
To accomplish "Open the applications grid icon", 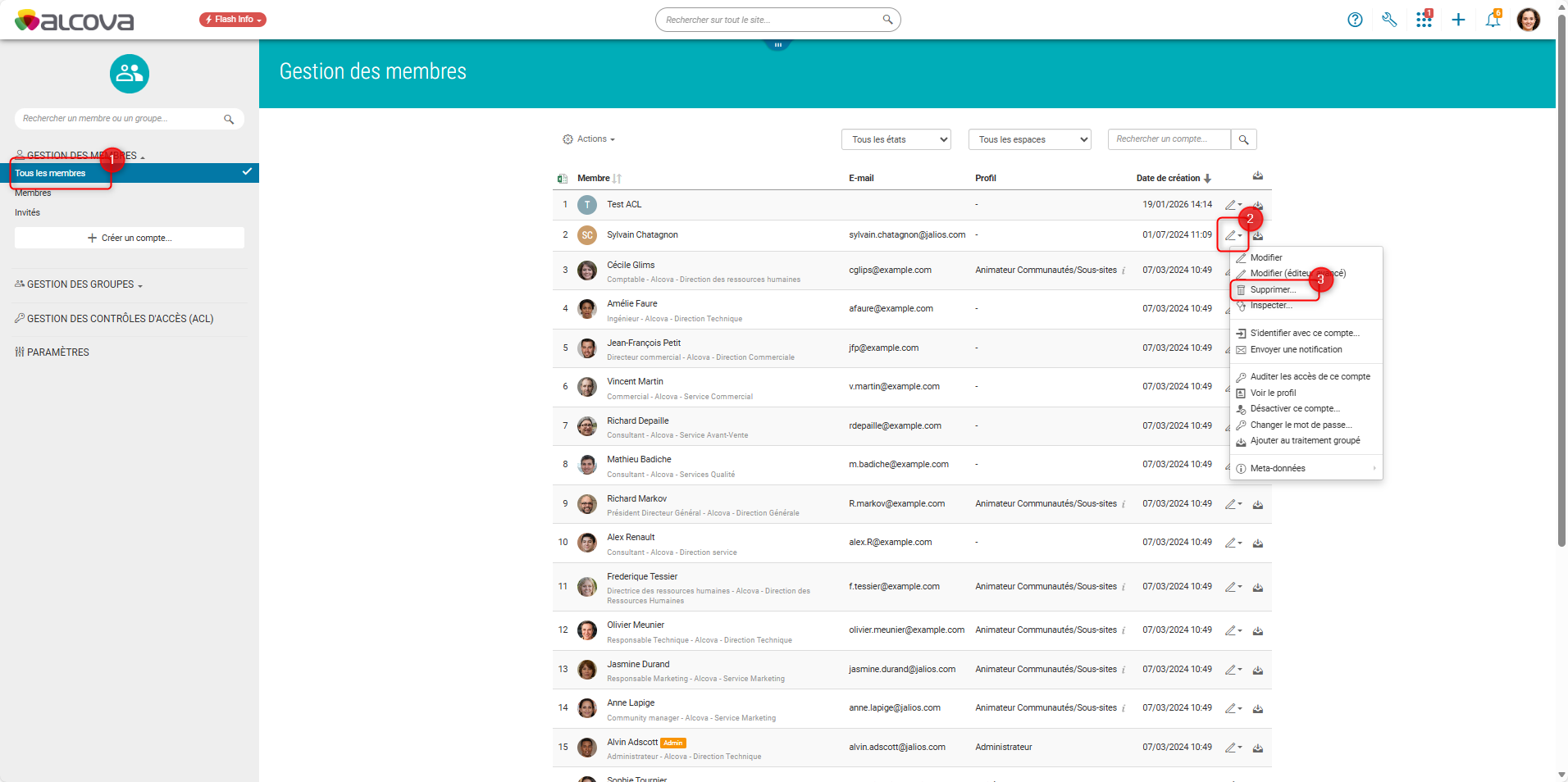I will click(x=1424, y=20).
